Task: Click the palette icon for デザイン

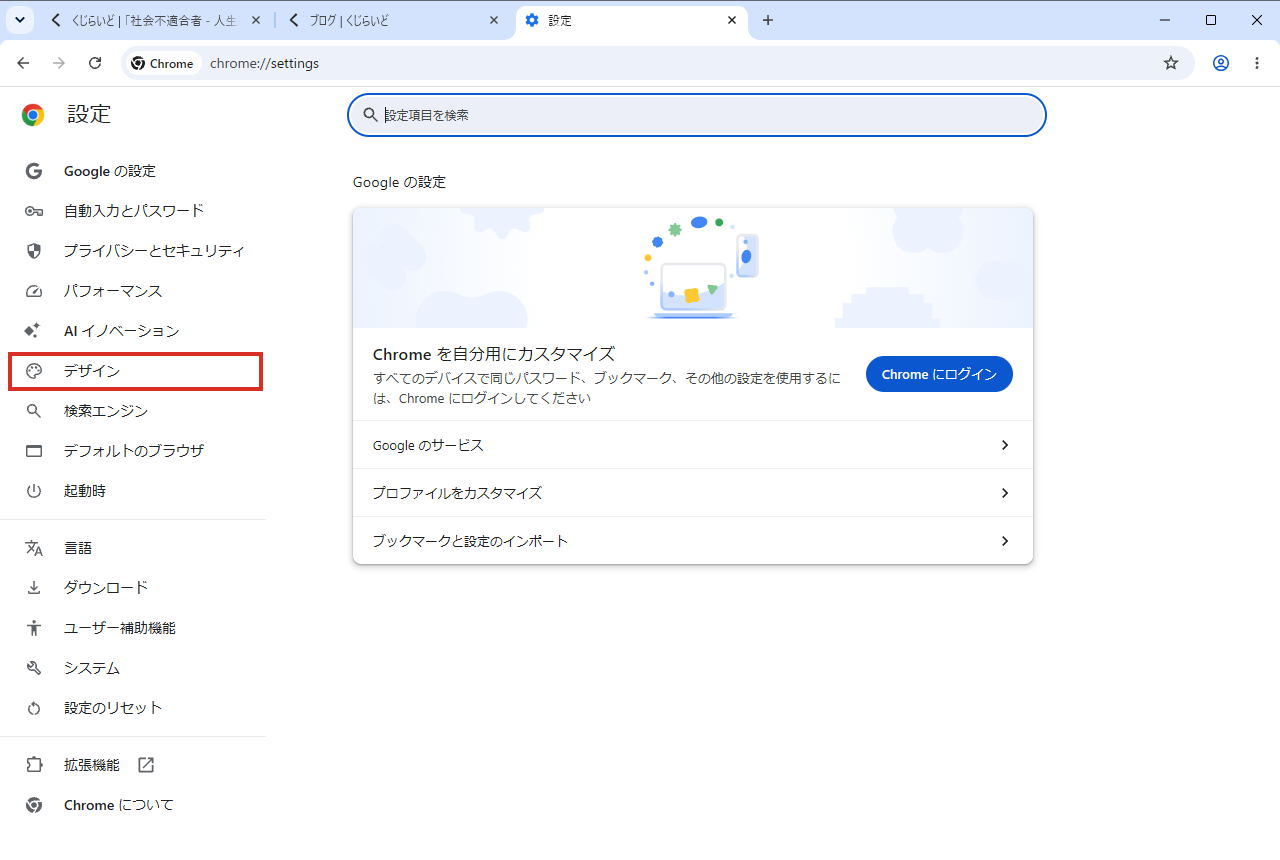Action: coord(34,371)
